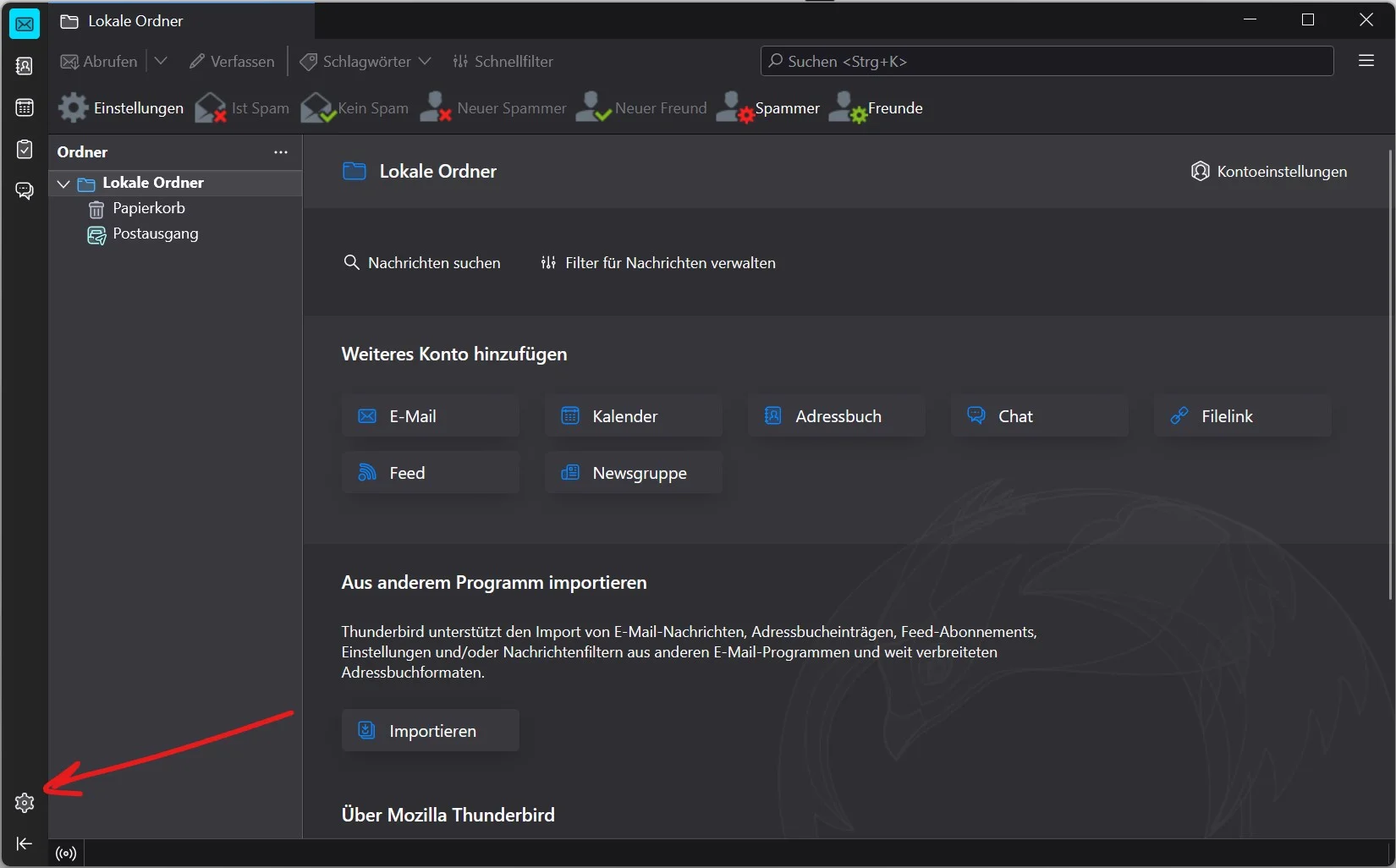Click Abrufen to fetch messages
1396x868 pixels.
tap(99, 62)
